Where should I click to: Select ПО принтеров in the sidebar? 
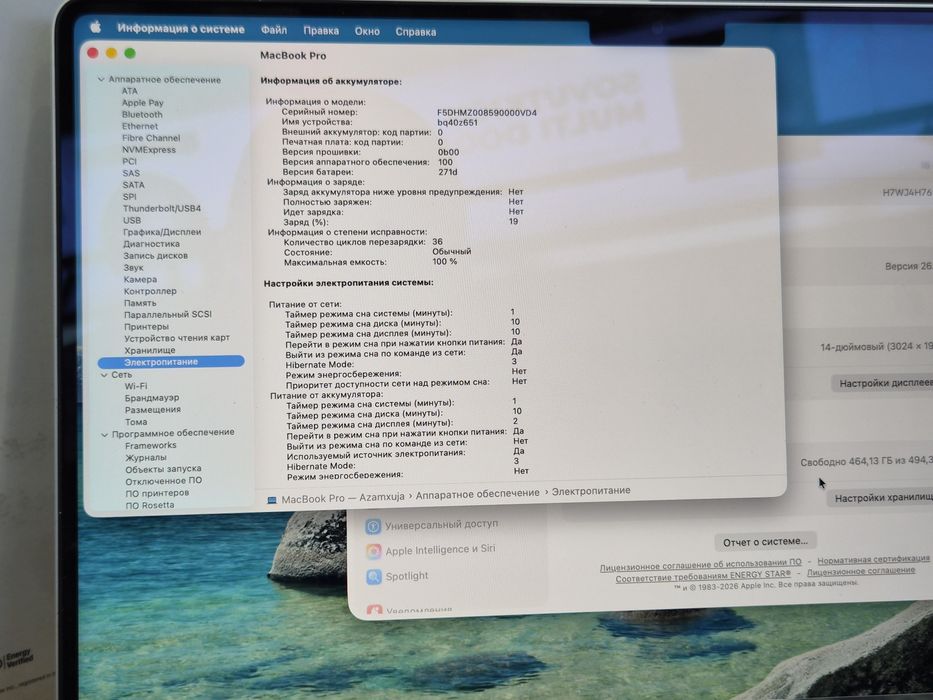pos(157,493)
